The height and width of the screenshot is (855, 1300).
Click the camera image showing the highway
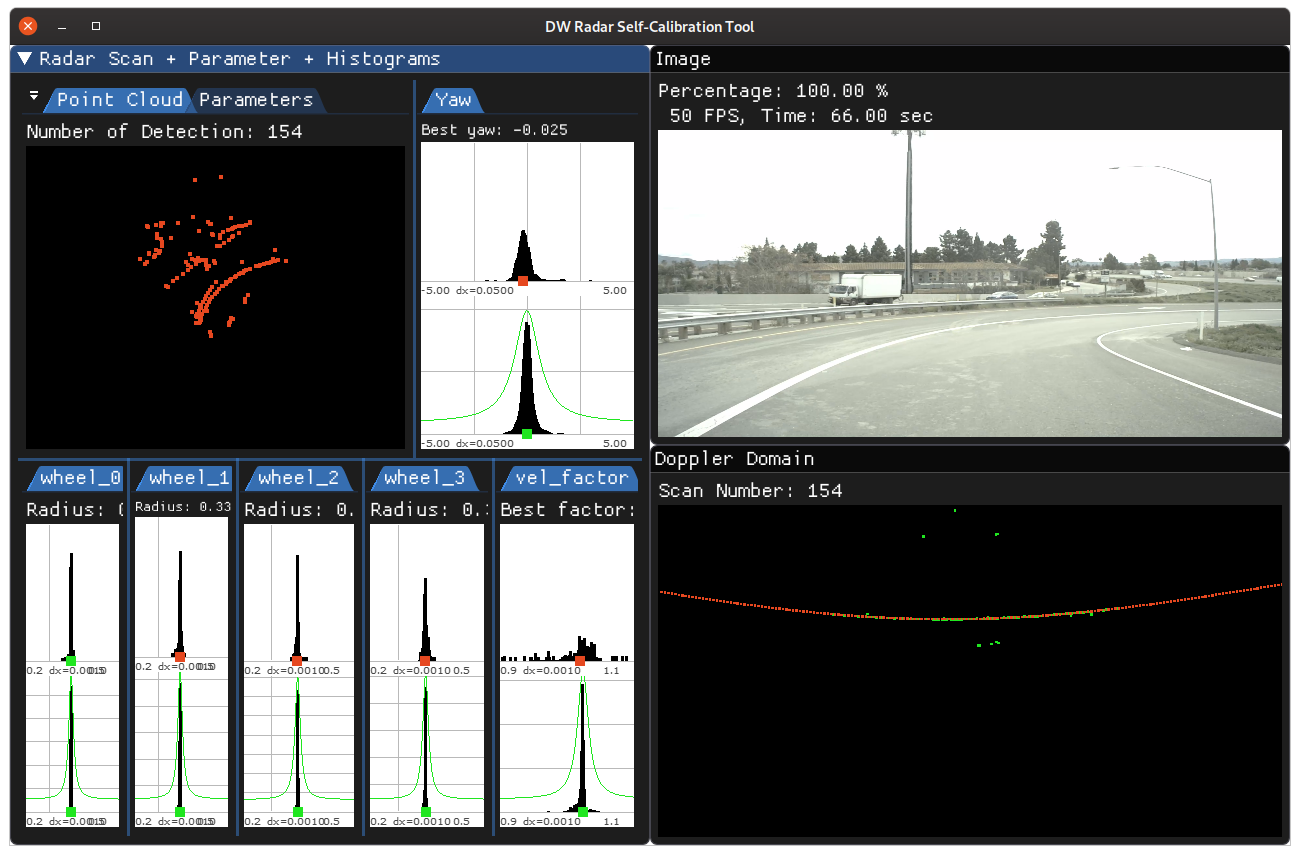(x=970, y=283)
